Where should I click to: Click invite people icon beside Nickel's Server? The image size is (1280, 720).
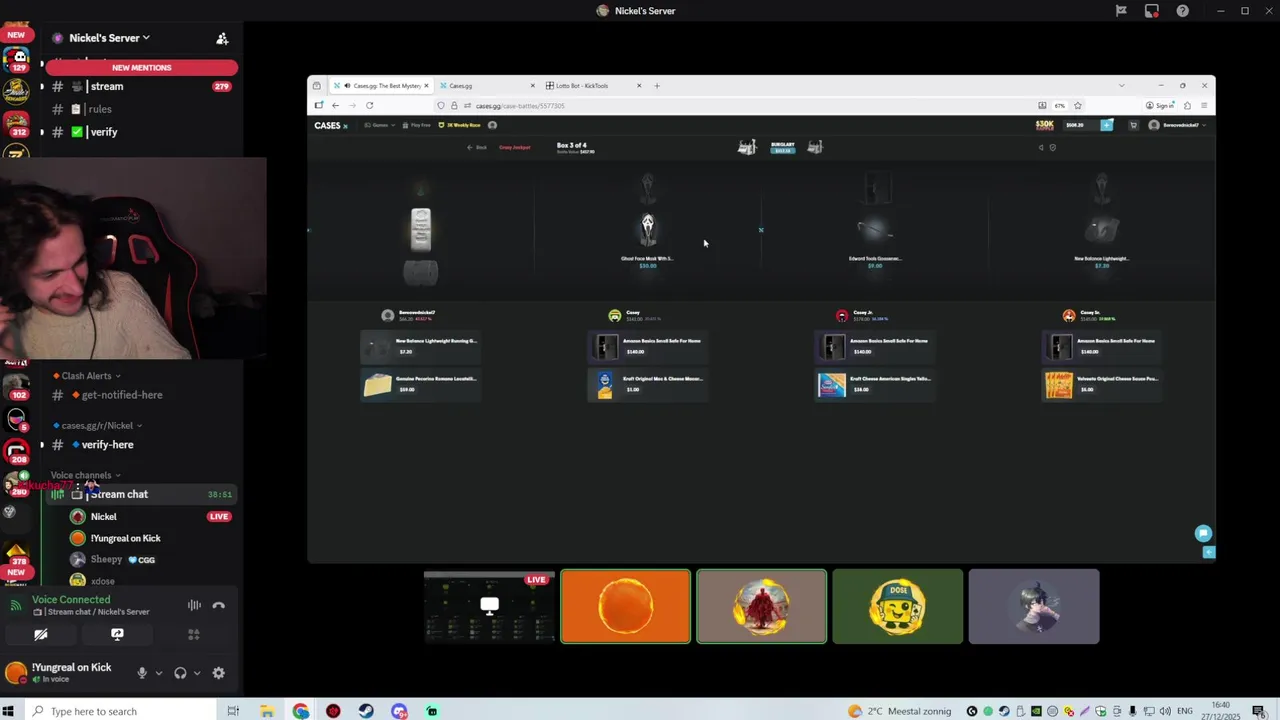click(x=222, y=38)
